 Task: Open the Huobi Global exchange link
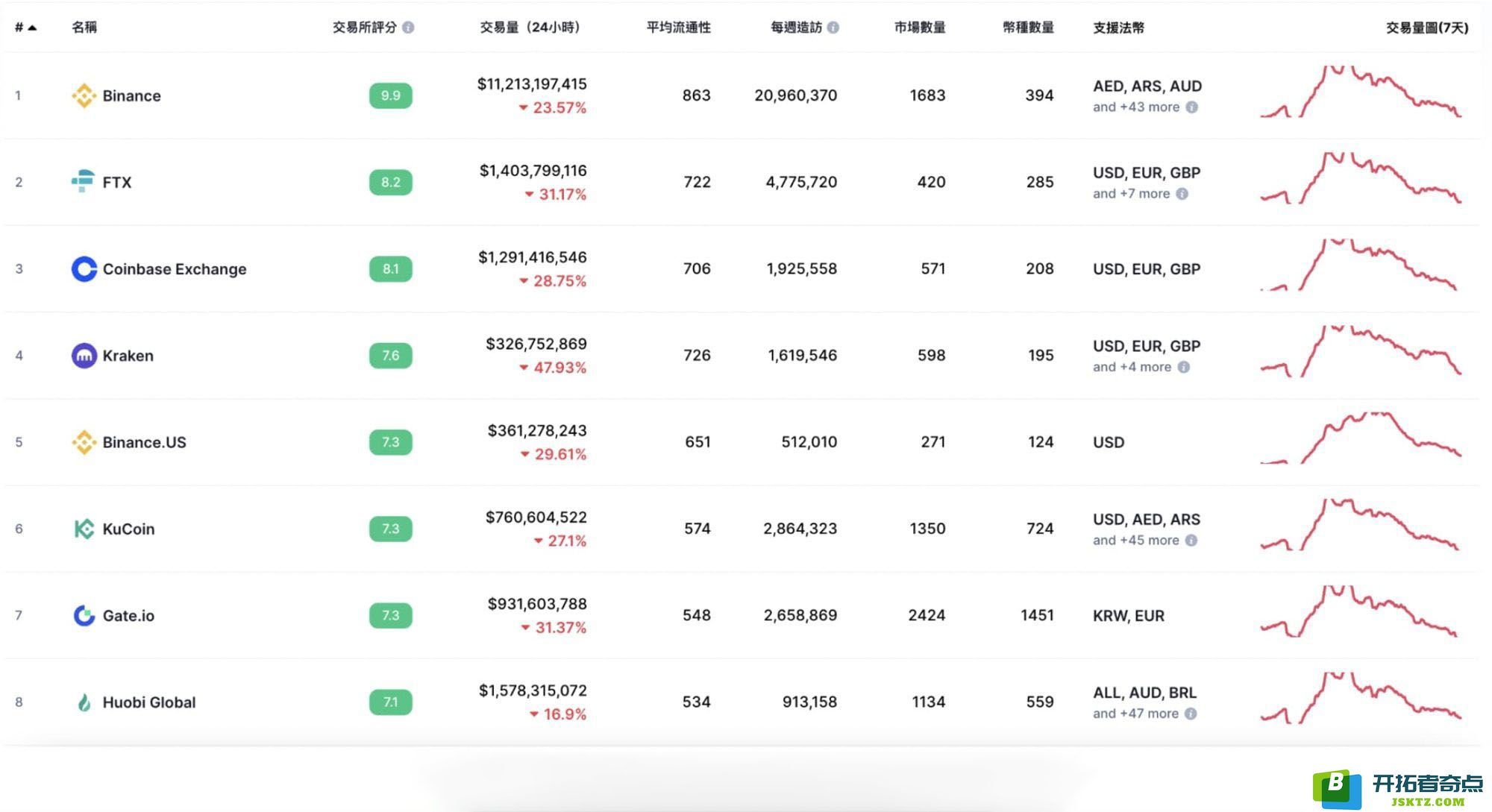(149, 702)
